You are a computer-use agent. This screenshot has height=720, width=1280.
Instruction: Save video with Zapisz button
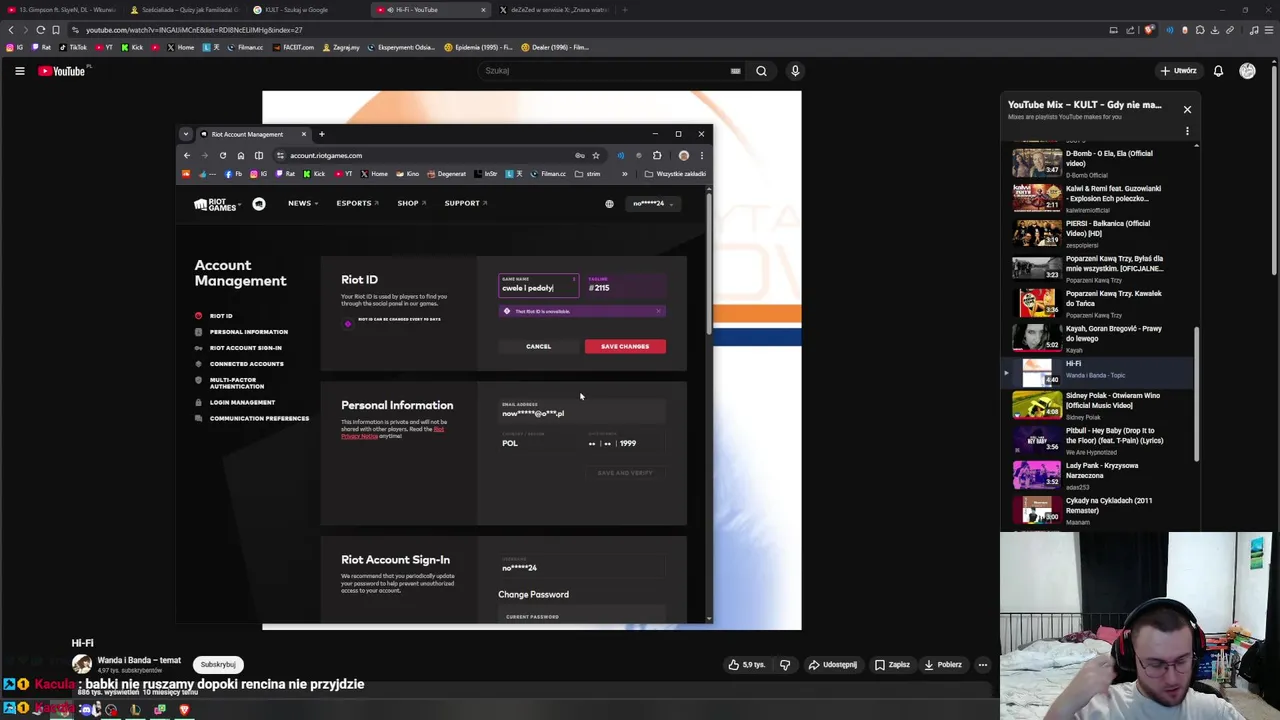[x=892, y=665]
